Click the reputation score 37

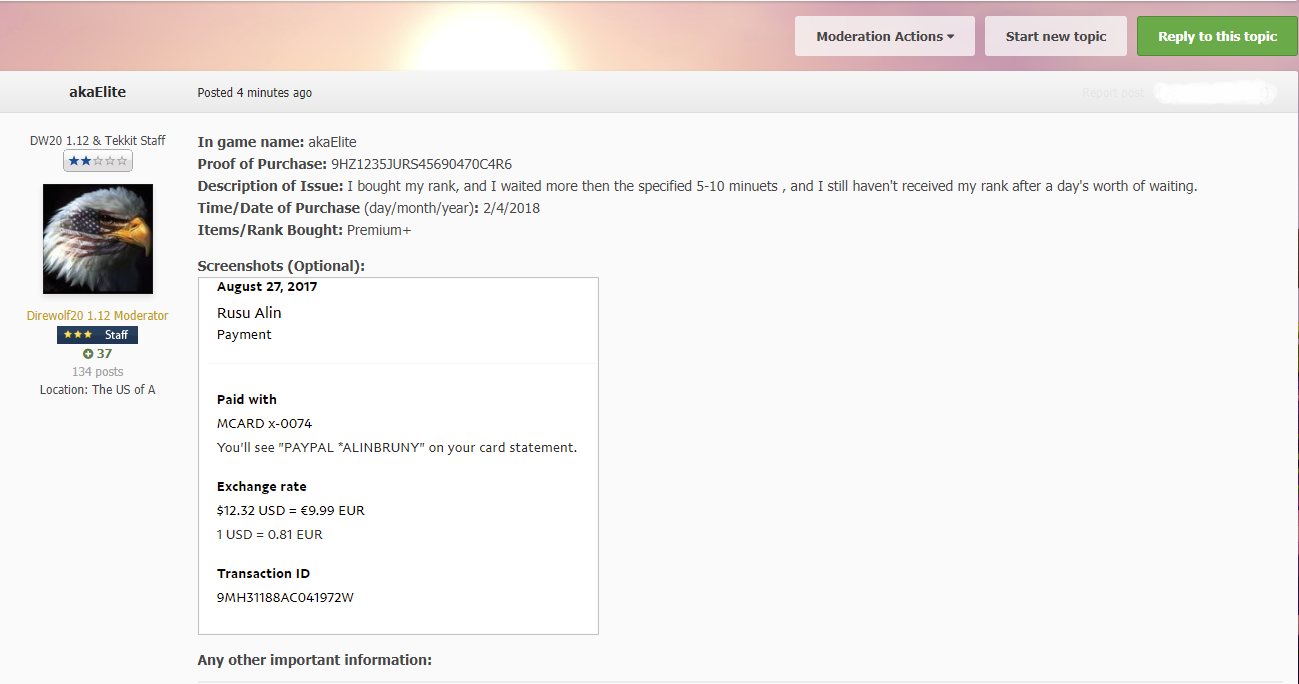104,353
